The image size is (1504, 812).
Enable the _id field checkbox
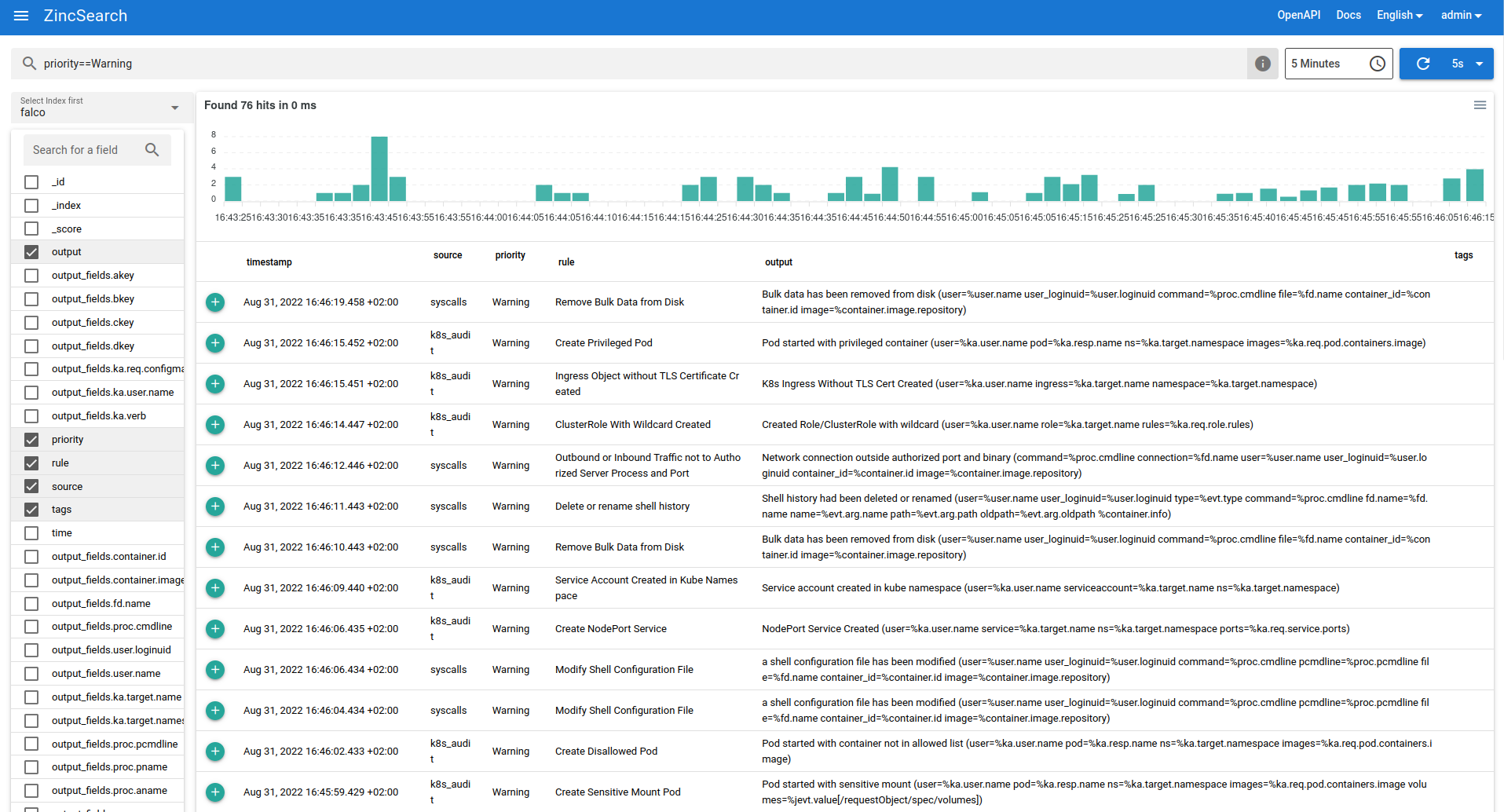(x=31, y=182)
